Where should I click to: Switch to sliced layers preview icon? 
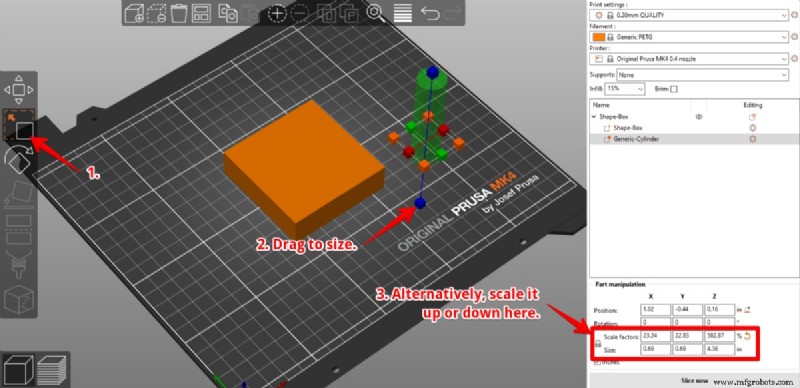point(52,370)
